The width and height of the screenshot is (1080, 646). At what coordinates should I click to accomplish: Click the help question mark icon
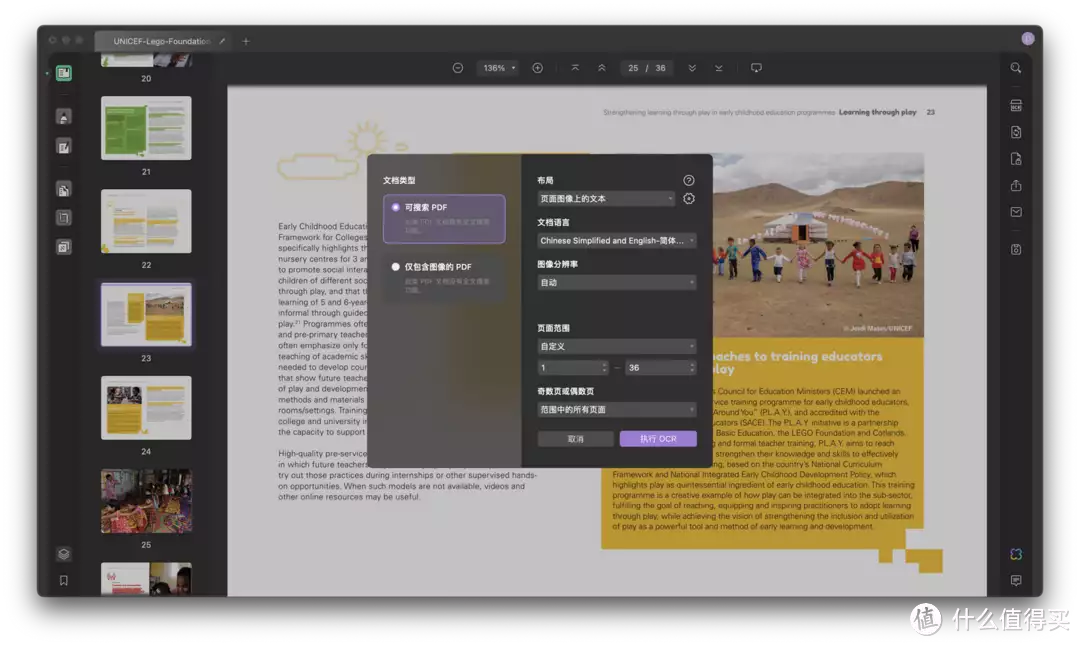[689, 180]
